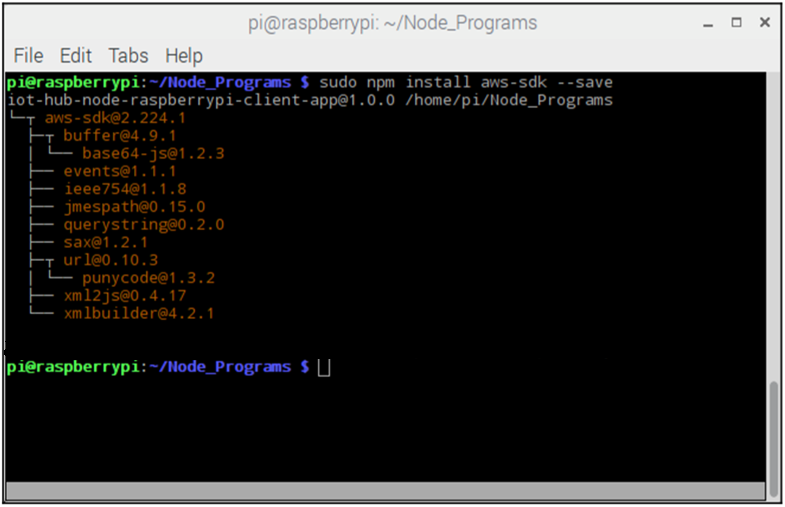This screenshot has height=507, width=785.
Task: Click the horizontal scrollbar at the bottom
Action: click(385, 491)
